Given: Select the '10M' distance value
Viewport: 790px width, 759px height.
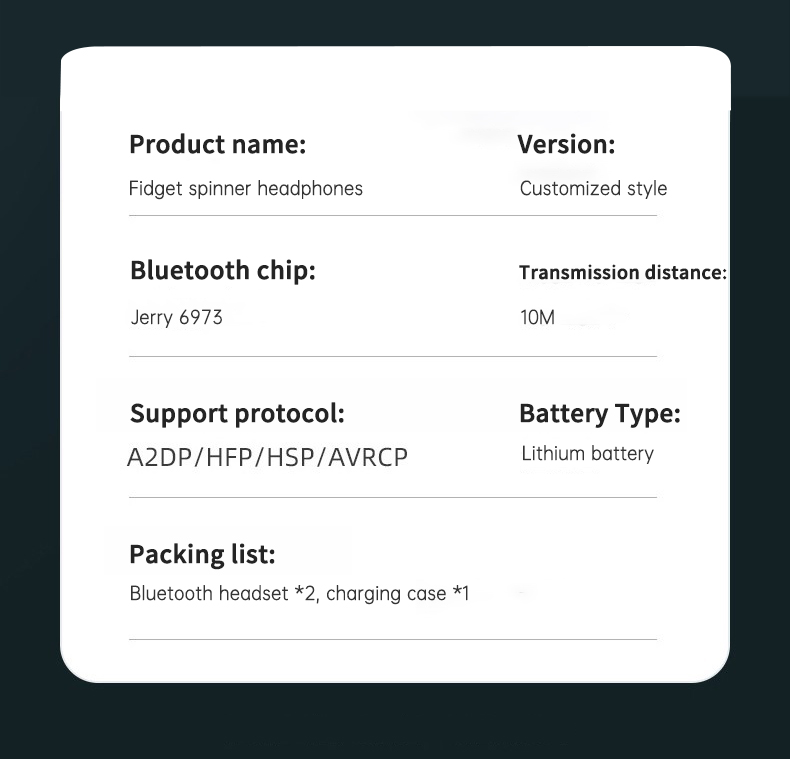Looking at the screenshot, I should coord(537,318).
